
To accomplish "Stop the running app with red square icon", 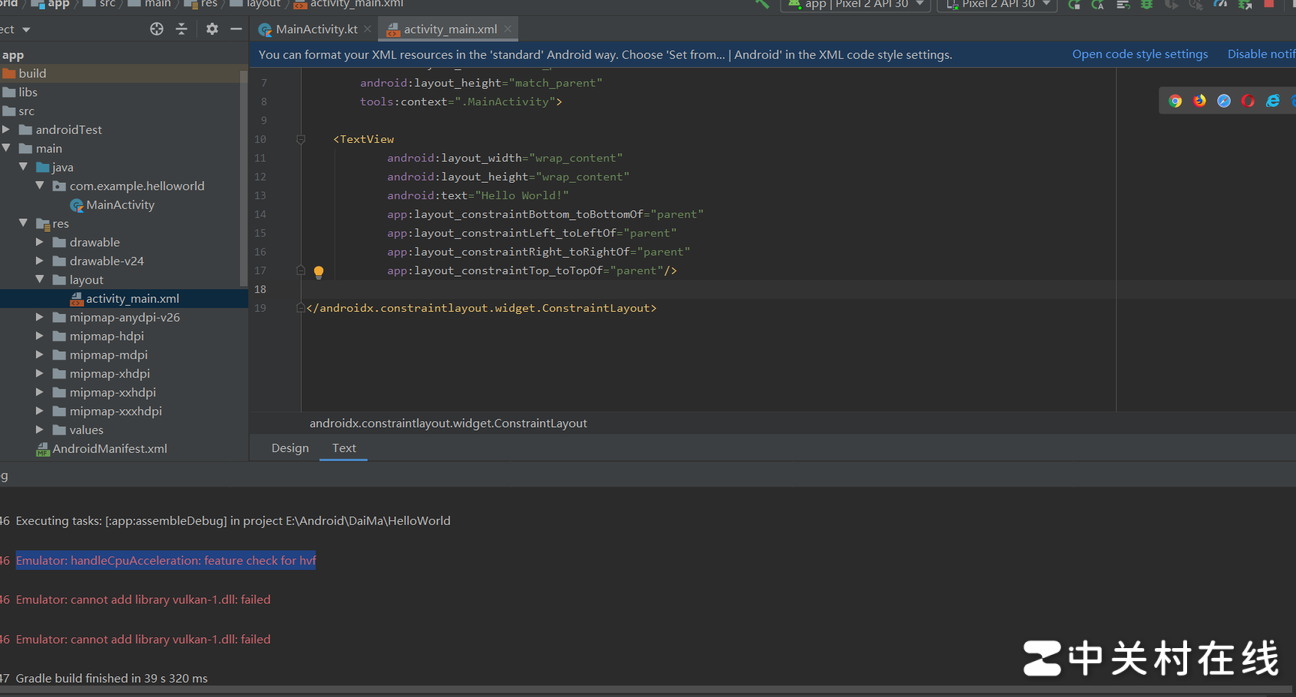I will (x=1270, y=5).
